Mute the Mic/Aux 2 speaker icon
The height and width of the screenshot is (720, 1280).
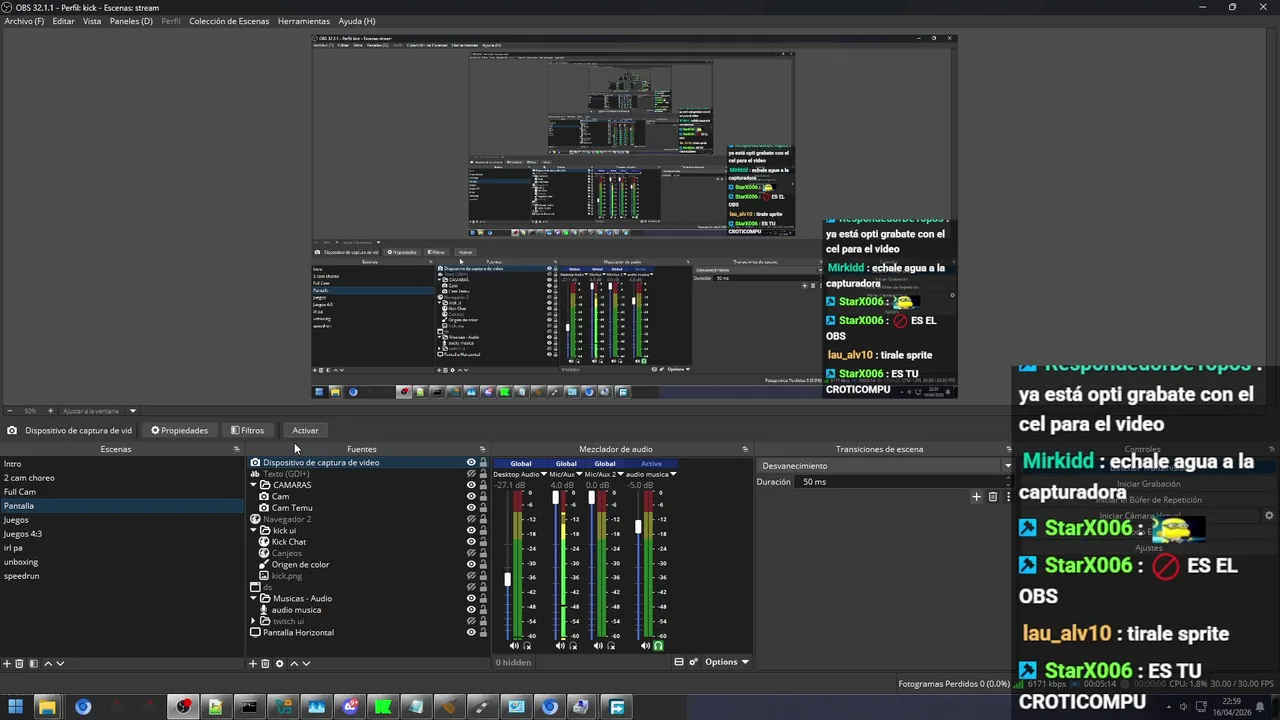point(598,646)
